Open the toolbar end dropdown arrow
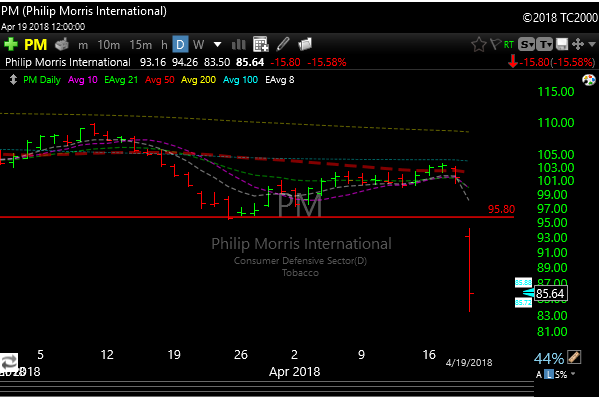Image resolution: width=599 pixels, height=397 pixels. tap(592, 44)
